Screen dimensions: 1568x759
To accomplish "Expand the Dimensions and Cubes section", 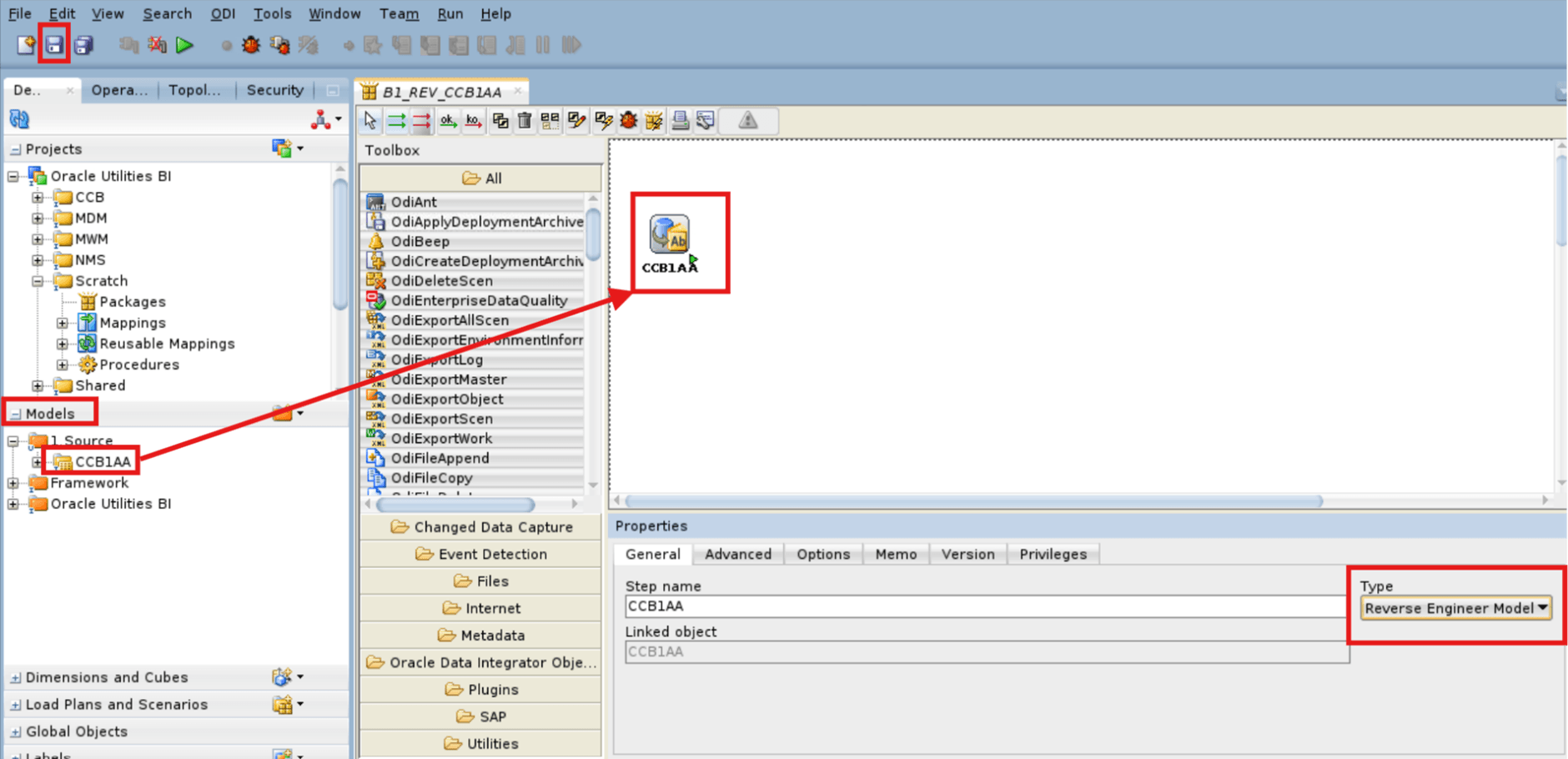I will (14, 677).
